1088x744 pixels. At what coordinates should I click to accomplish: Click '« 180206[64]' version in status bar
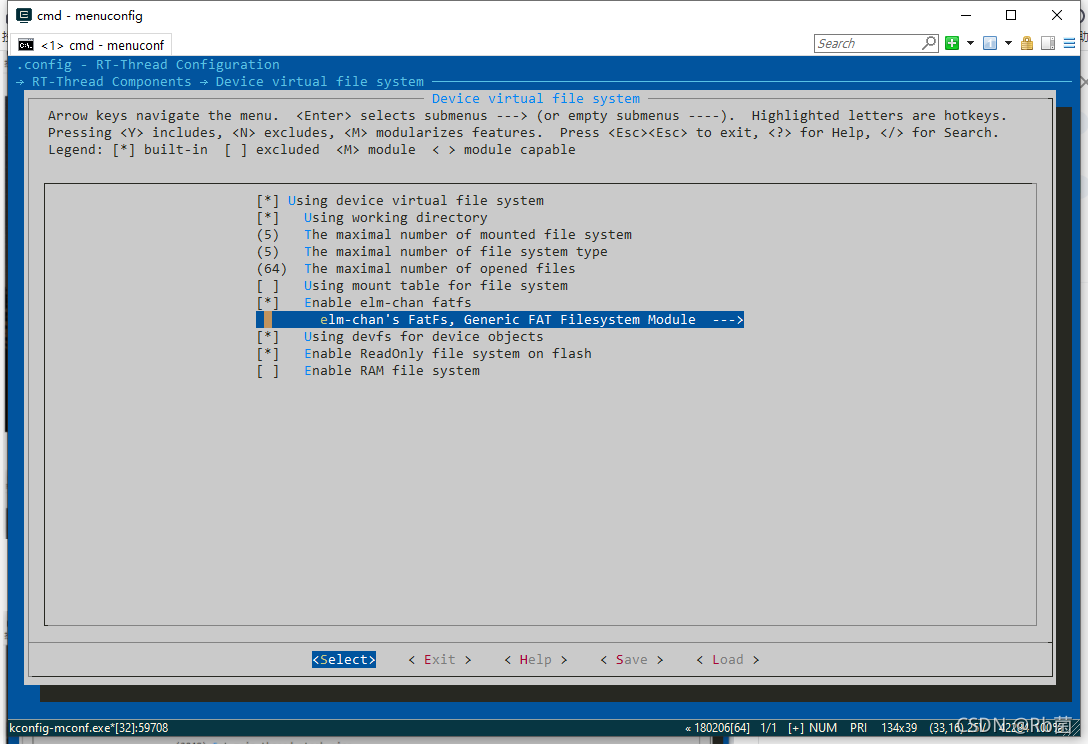tap(717, 728)
